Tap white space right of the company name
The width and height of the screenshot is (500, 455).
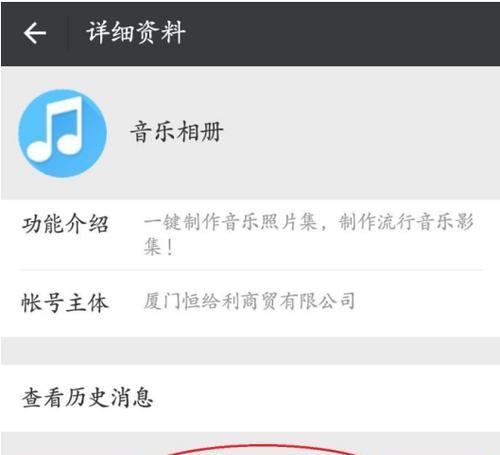[x=427, y=302]
